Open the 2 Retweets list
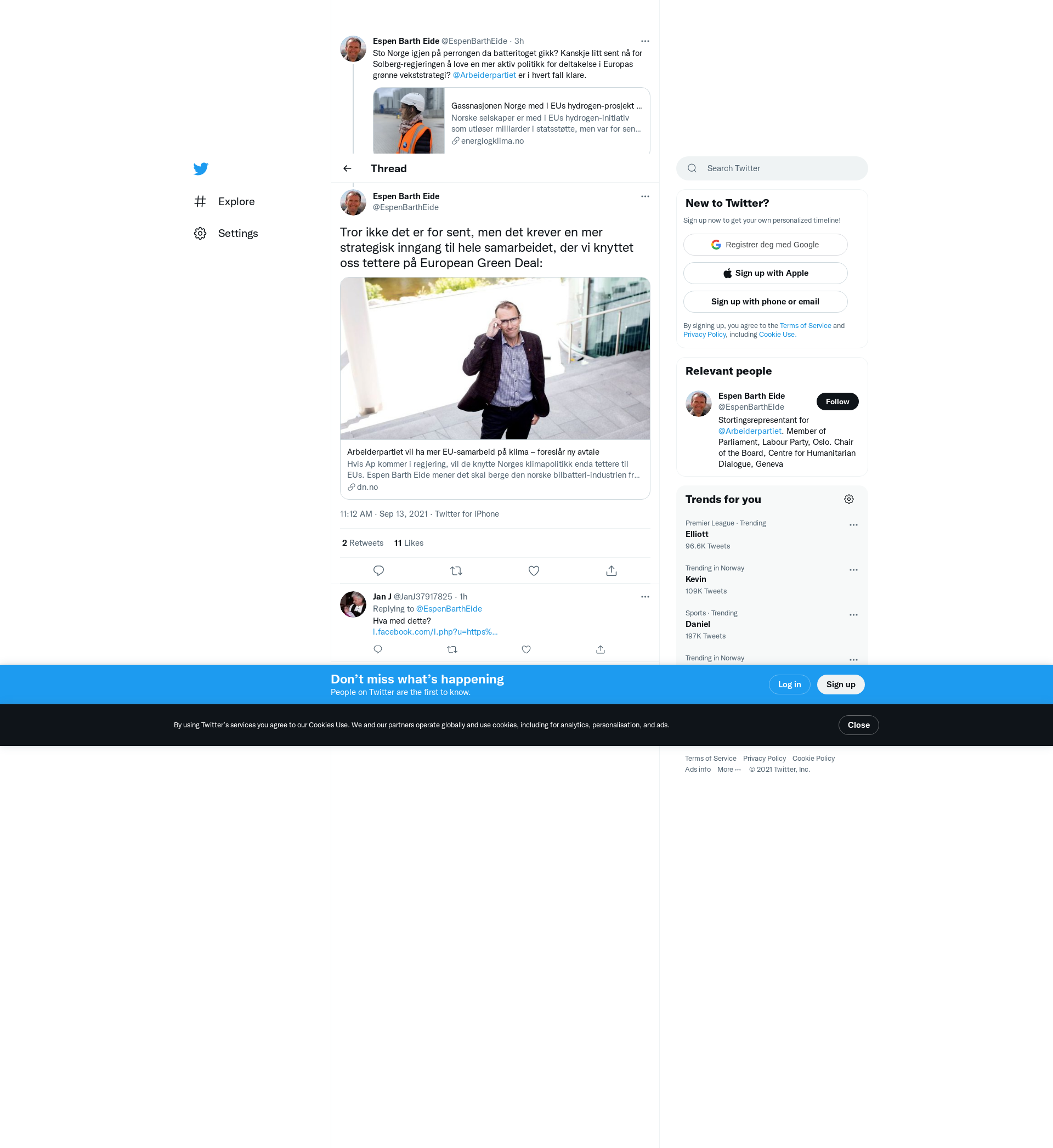Image resolution: width=1053 pixels, height=1148 pixels. click(363, 543)
